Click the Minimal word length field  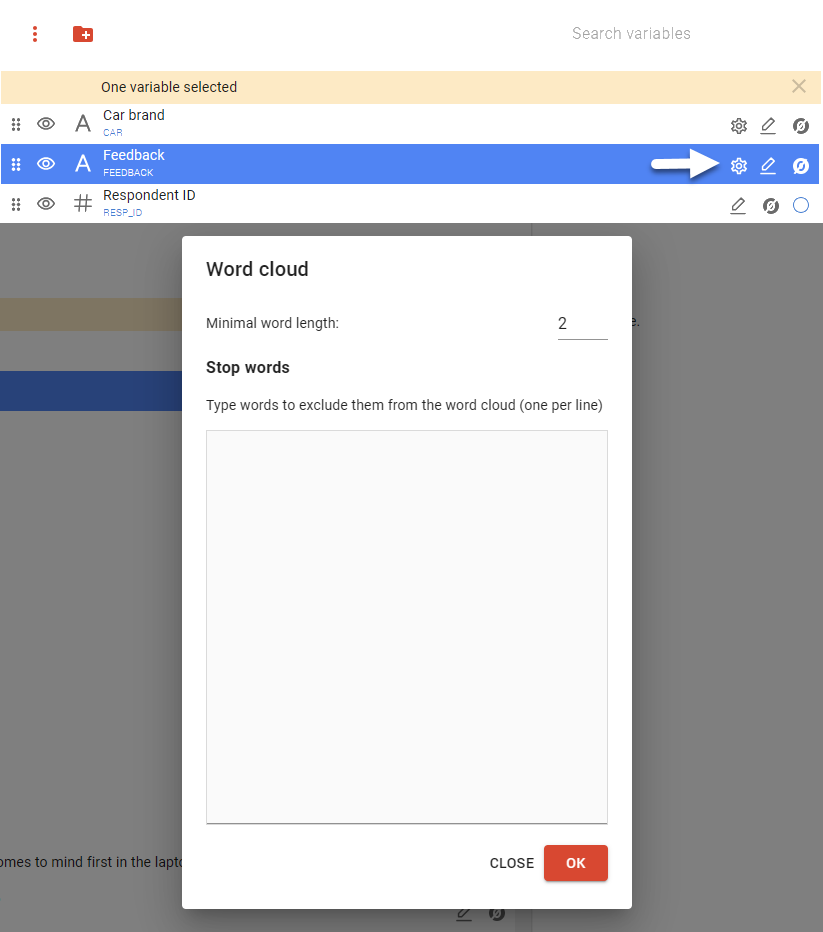pos(582,324)
